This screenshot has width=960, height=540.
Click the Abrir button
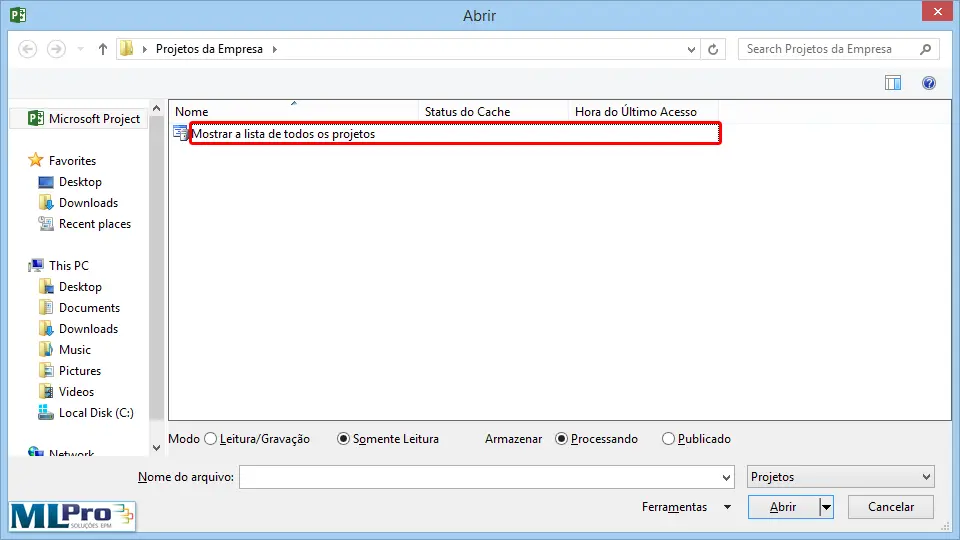click(783, 507)
